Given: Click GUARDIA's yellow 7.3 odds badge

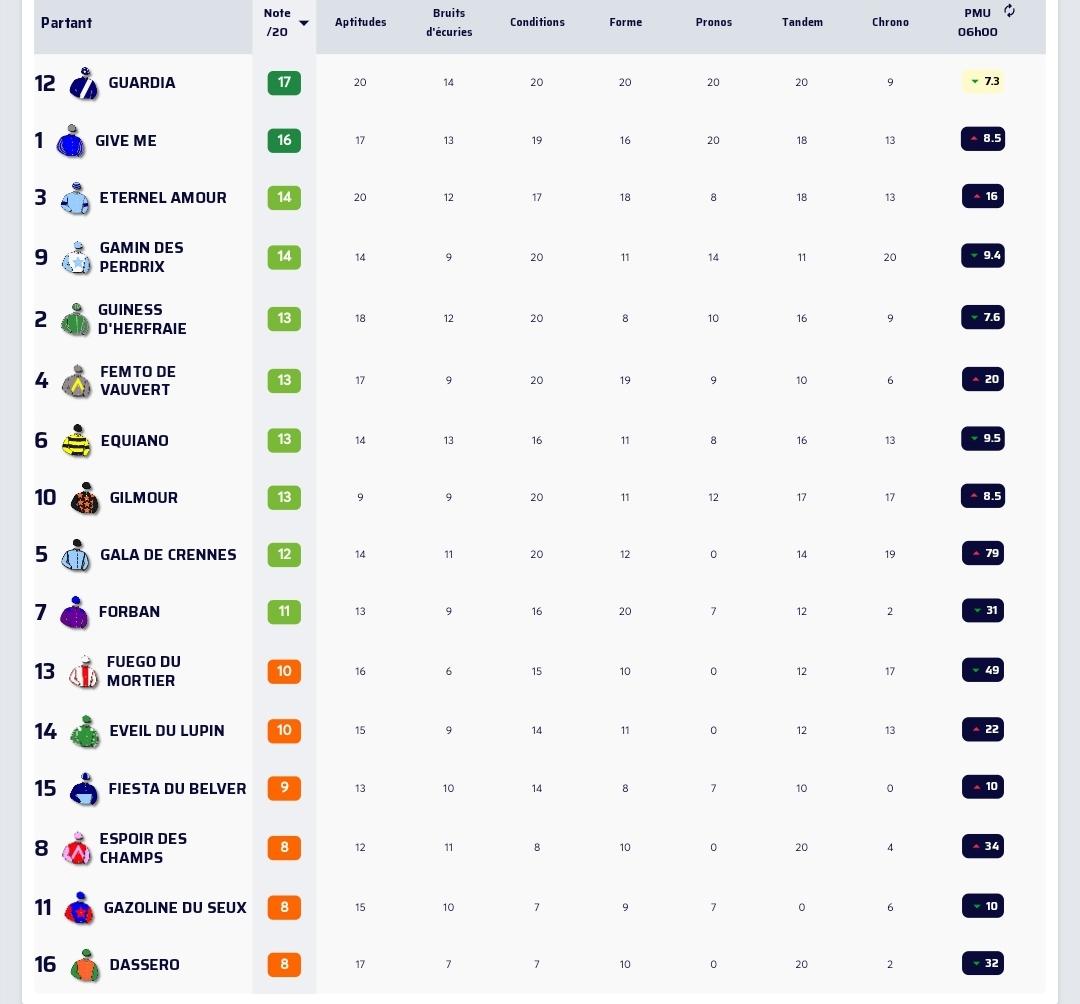Looking at the screenshot, I should pyautogui.click(x=983, y=81).
